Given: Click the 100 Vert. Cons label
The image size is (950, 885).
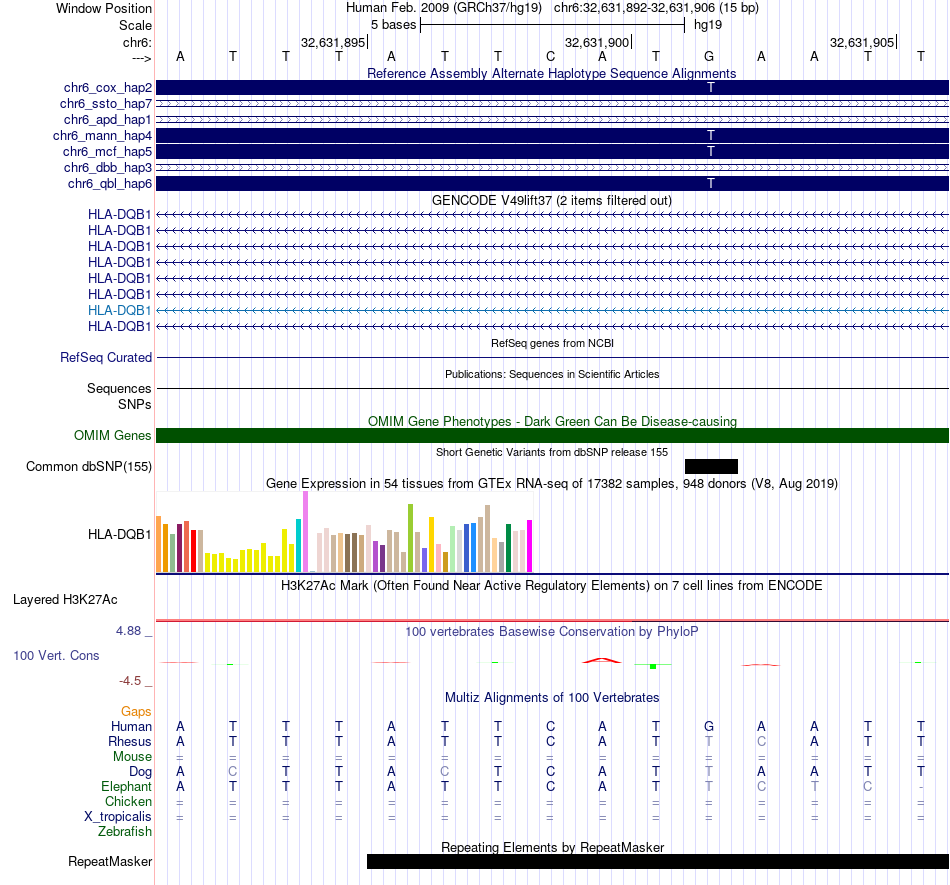Looking at the screenshot, I should [x=56, y=655].
